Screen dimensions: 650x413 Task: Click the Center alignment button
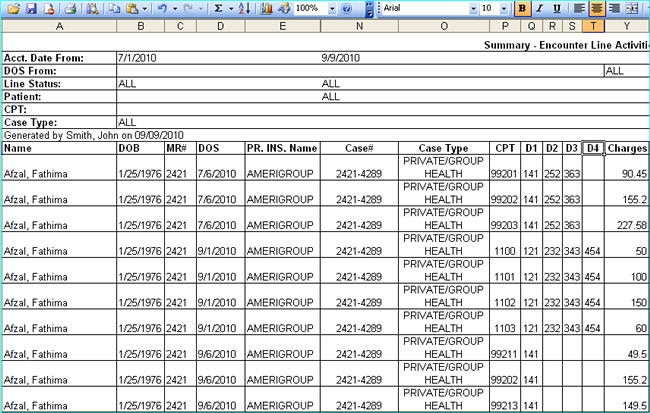click(594, 8)
